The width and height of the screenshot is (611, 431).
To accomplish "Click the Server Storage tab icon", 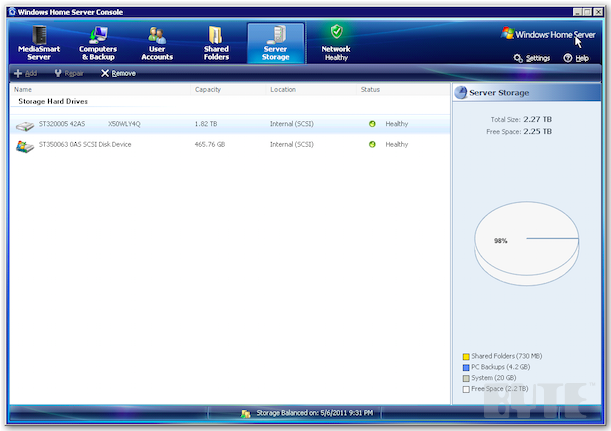I will (x=275, y=36).
